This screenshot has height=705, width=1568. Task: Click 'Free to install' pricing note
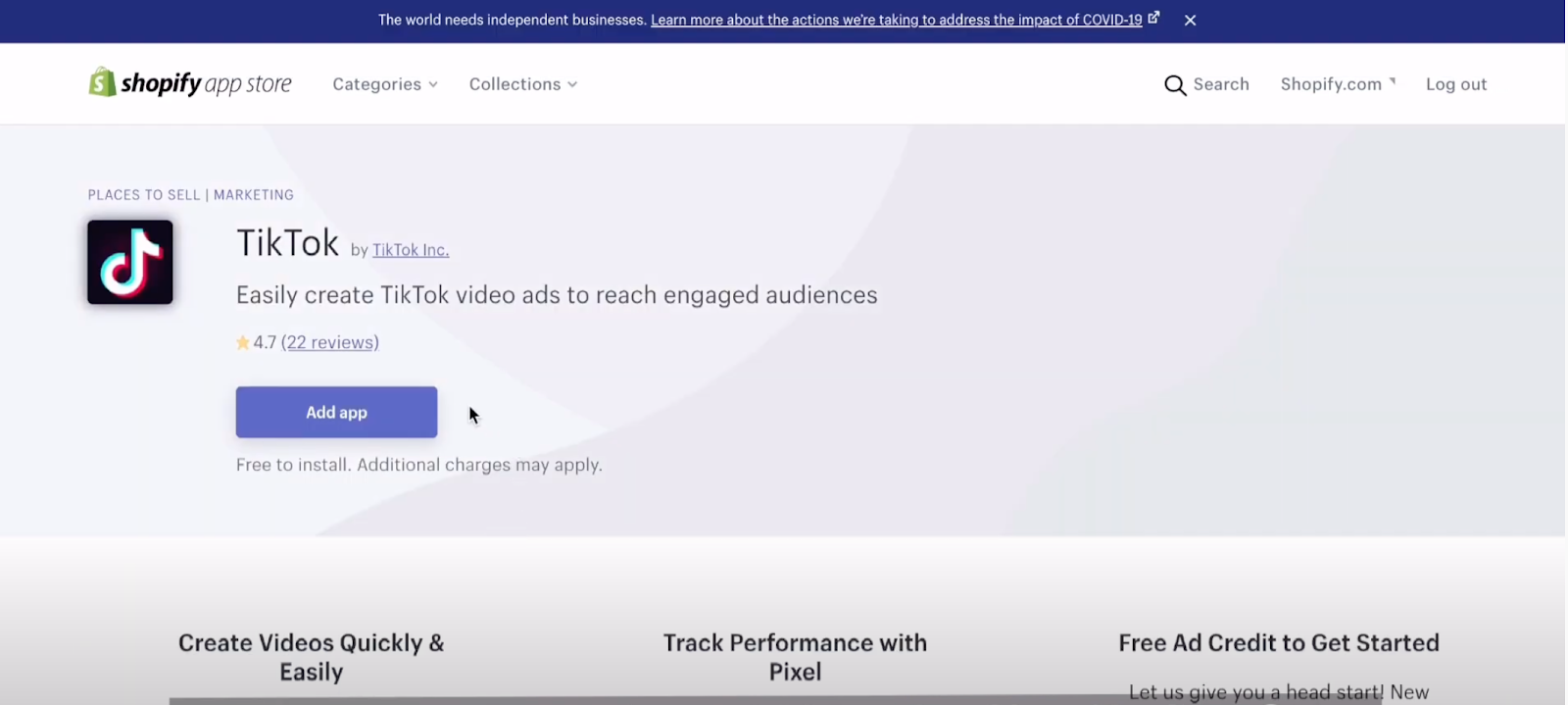pyautogui.click(x=419, y=465)
